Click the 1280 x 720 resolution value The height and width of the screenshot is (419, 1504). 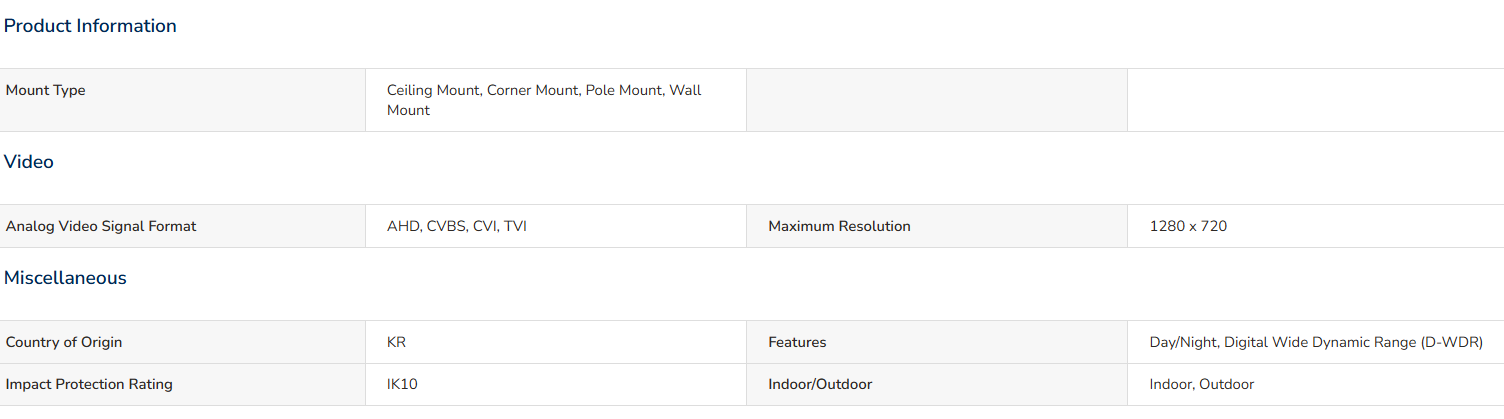[x=1188, y=226]
